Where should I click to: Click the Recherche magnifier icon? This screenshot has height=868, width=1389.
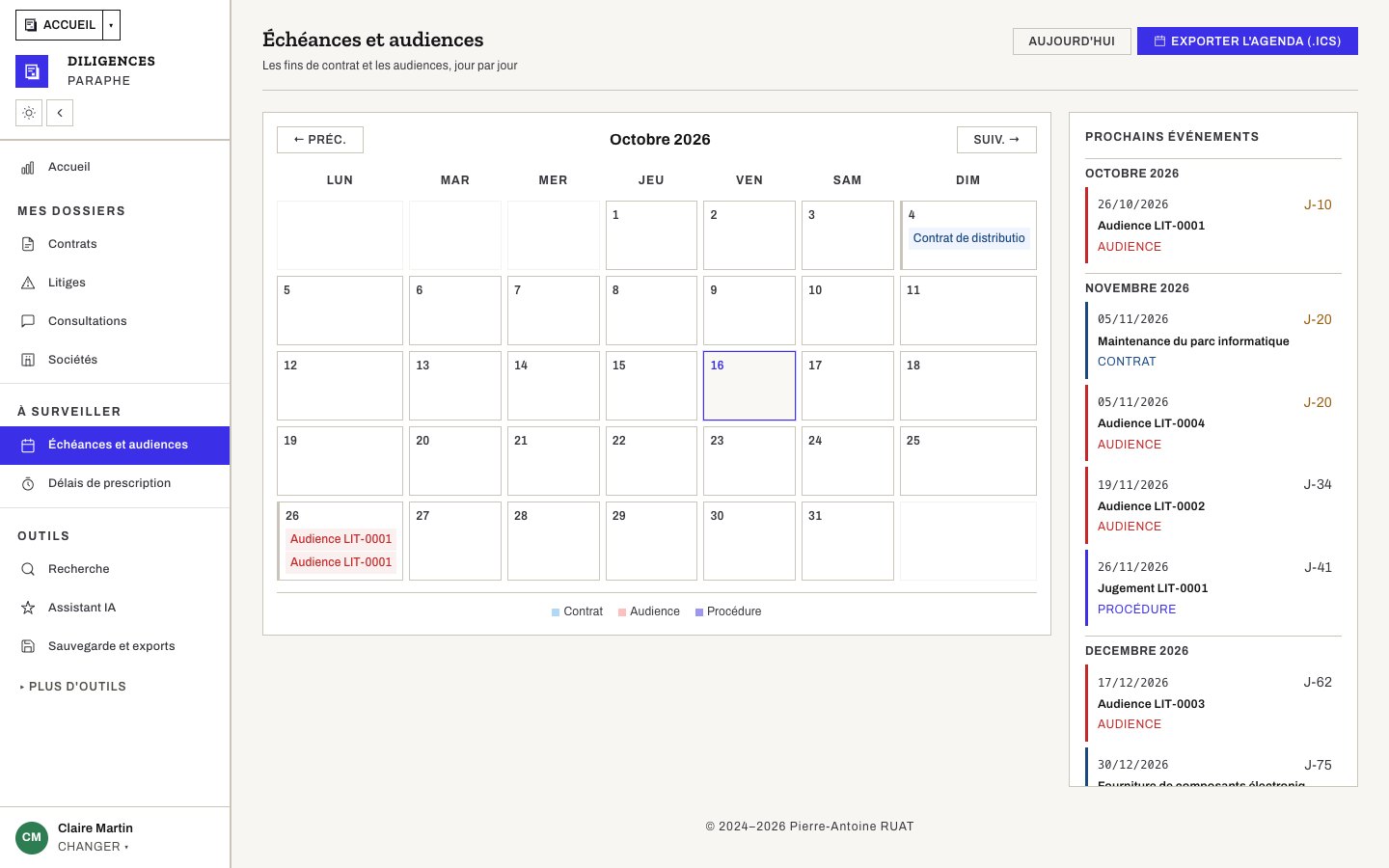click(28, 569)
